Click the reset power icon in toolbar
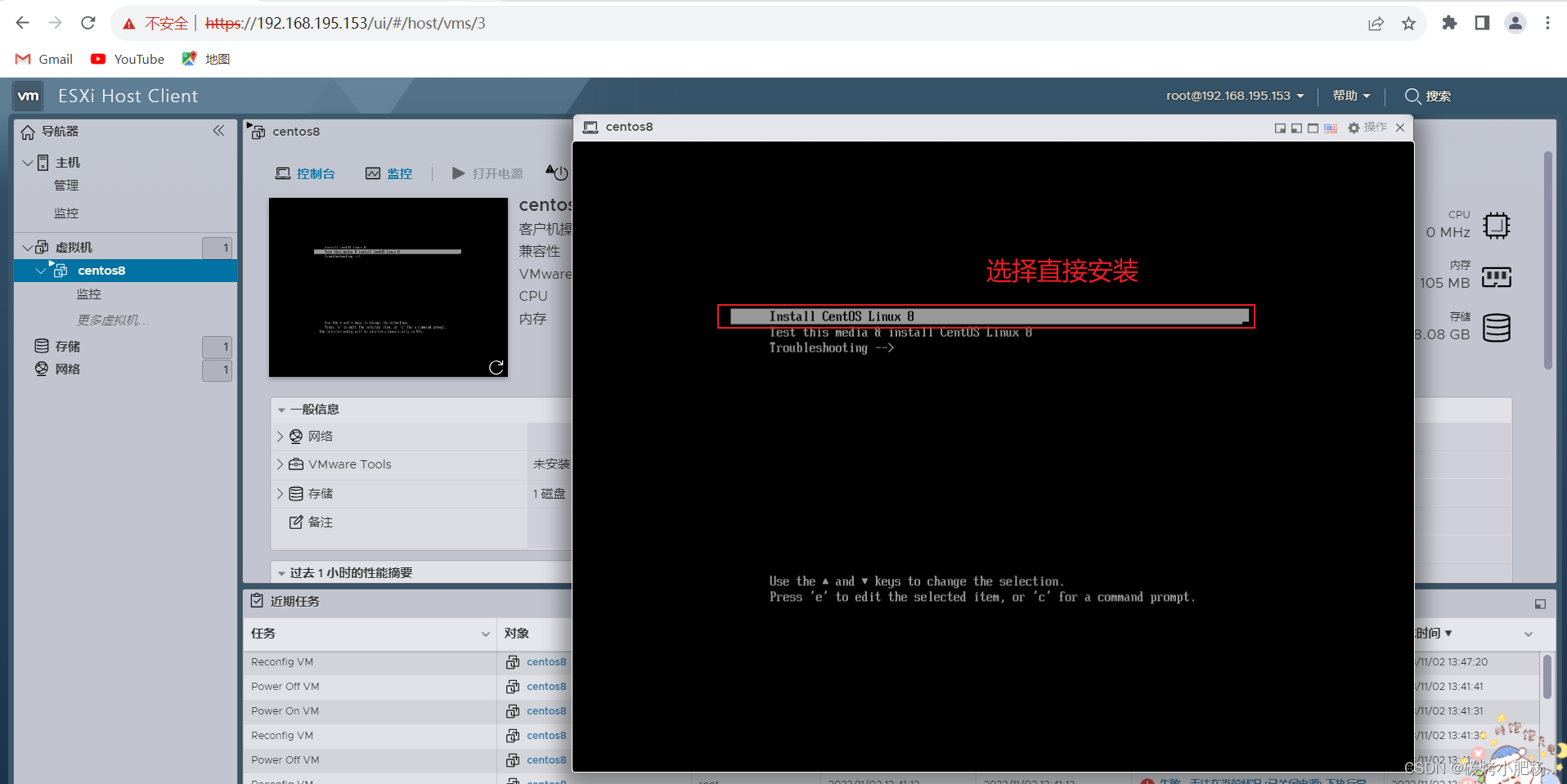1567x784 pixels. tap(557, 172)
